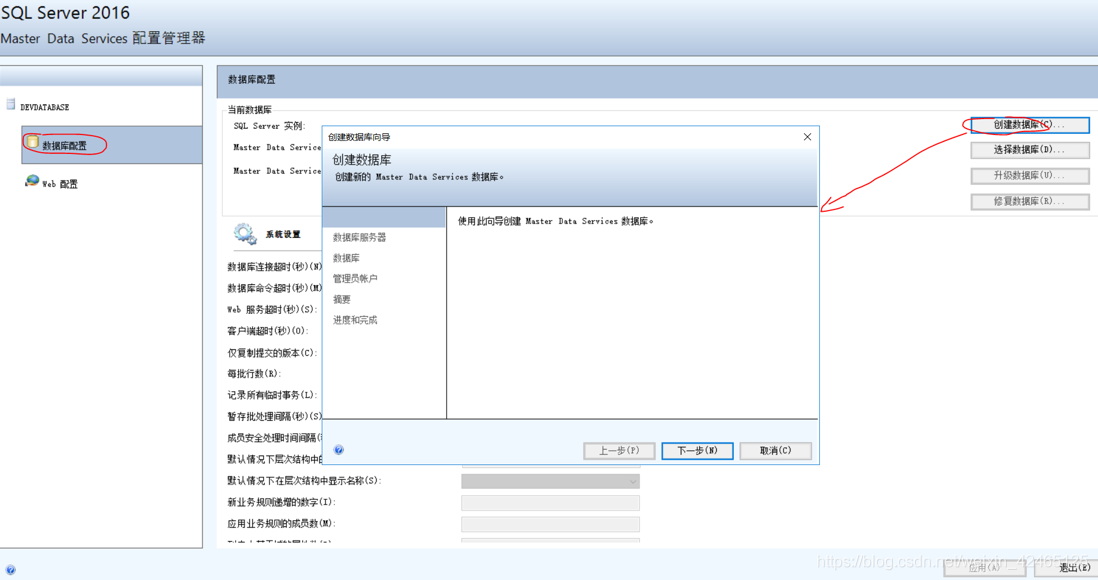The width and height of the screenshot is (1098, 580).
Task: Click the 仅复制提交的版本(C) label
Action: click(272, 352)
